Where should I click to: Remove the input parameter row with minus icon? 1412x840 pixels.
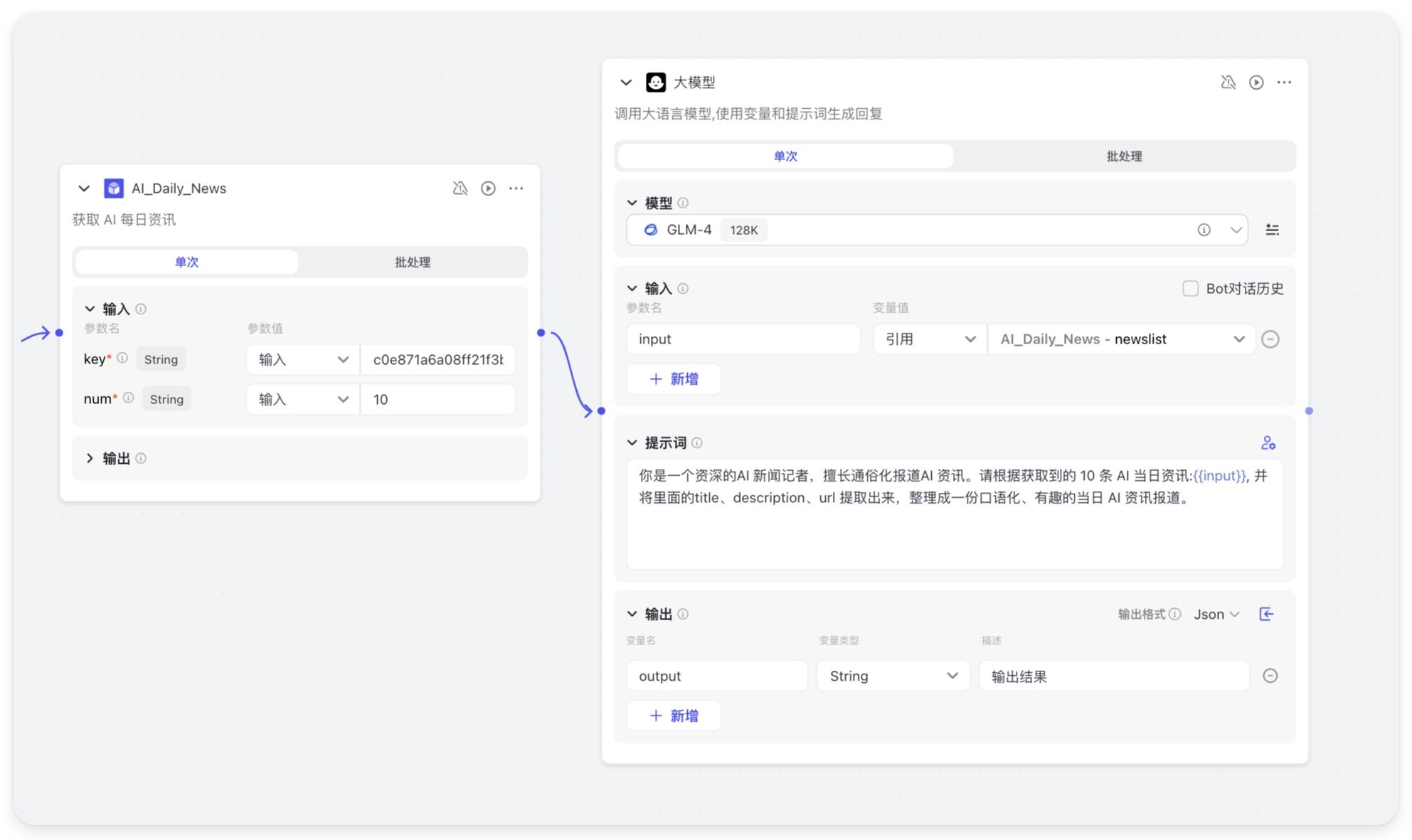1270,339
